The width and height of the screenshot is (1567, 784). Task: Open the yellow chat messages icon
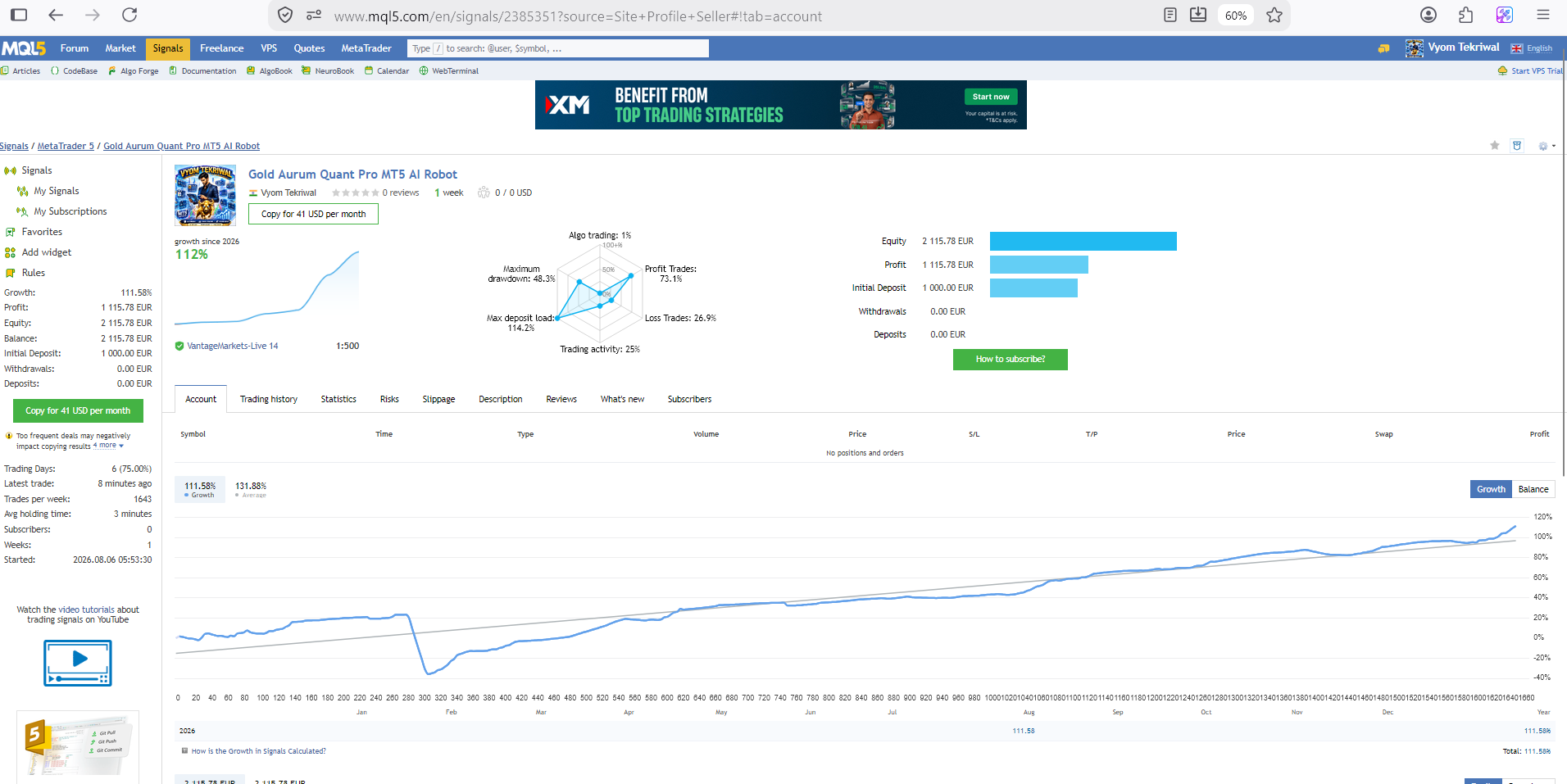1383,48
